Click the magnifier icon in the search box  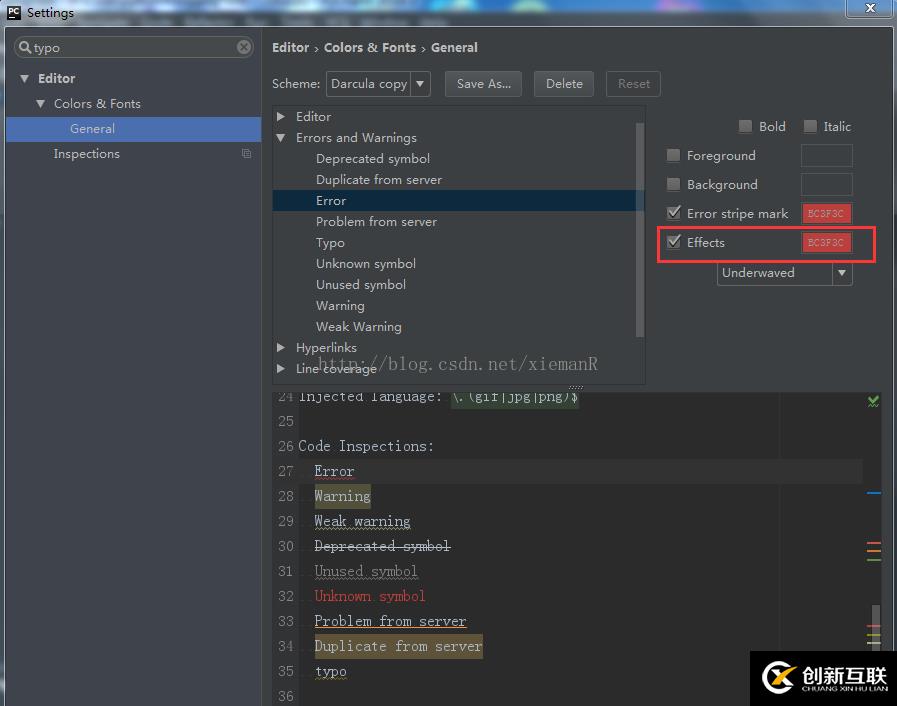tap(25, 47)
